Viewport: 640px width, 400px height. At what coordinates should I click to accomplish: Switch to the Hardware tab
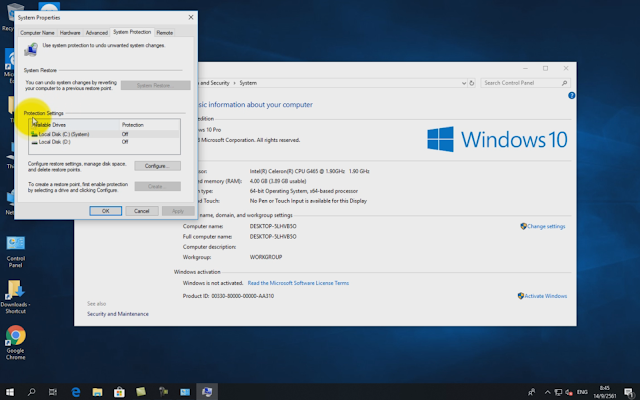tap(70, 33)
